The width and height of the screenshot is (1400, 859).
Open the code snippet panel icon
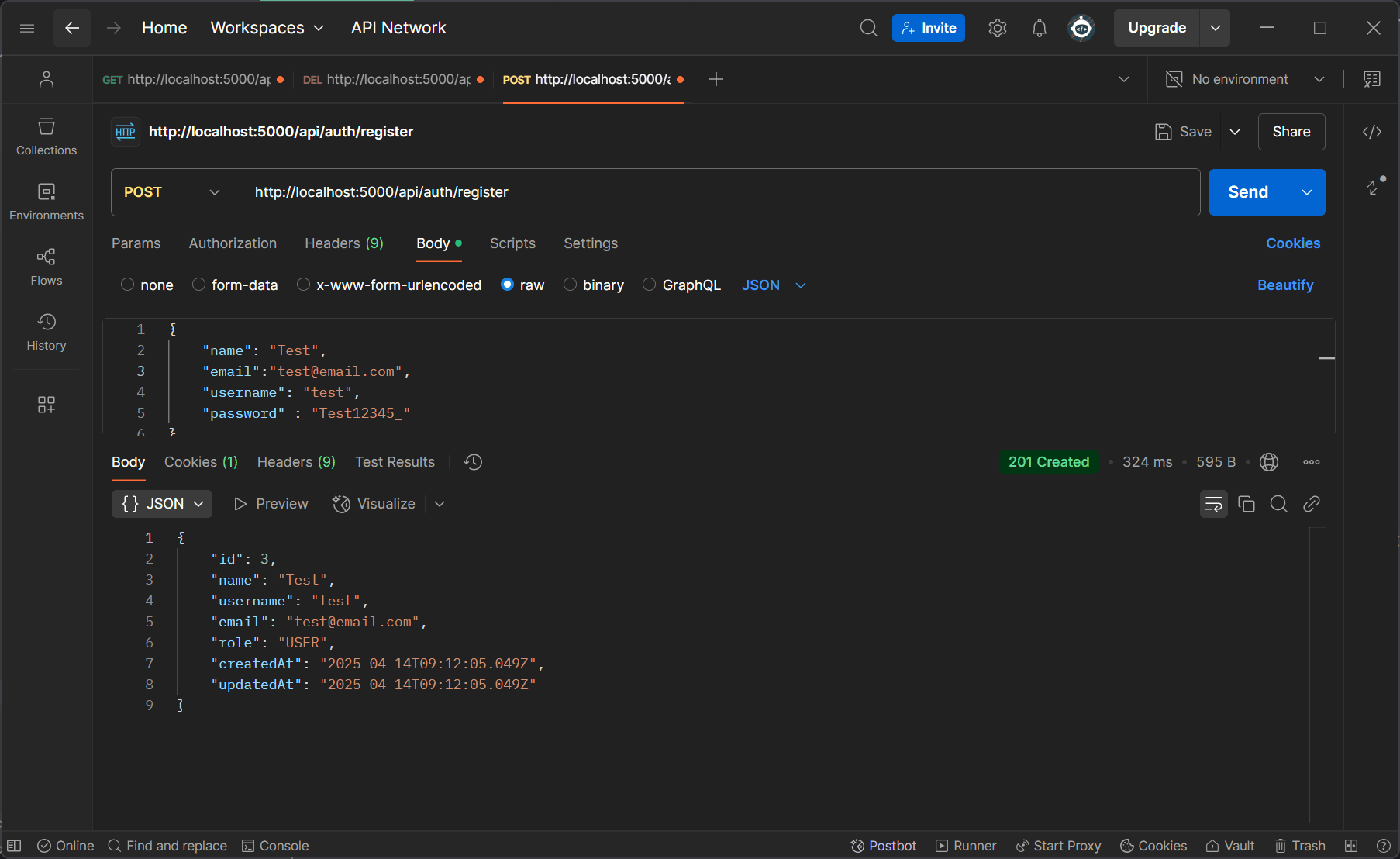[1372, 132]
